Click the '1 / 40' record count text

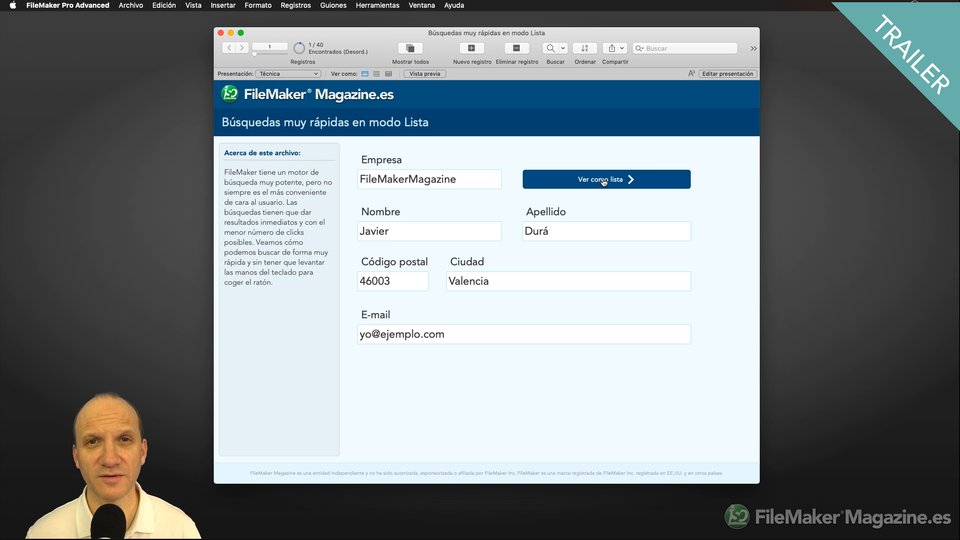316,45
